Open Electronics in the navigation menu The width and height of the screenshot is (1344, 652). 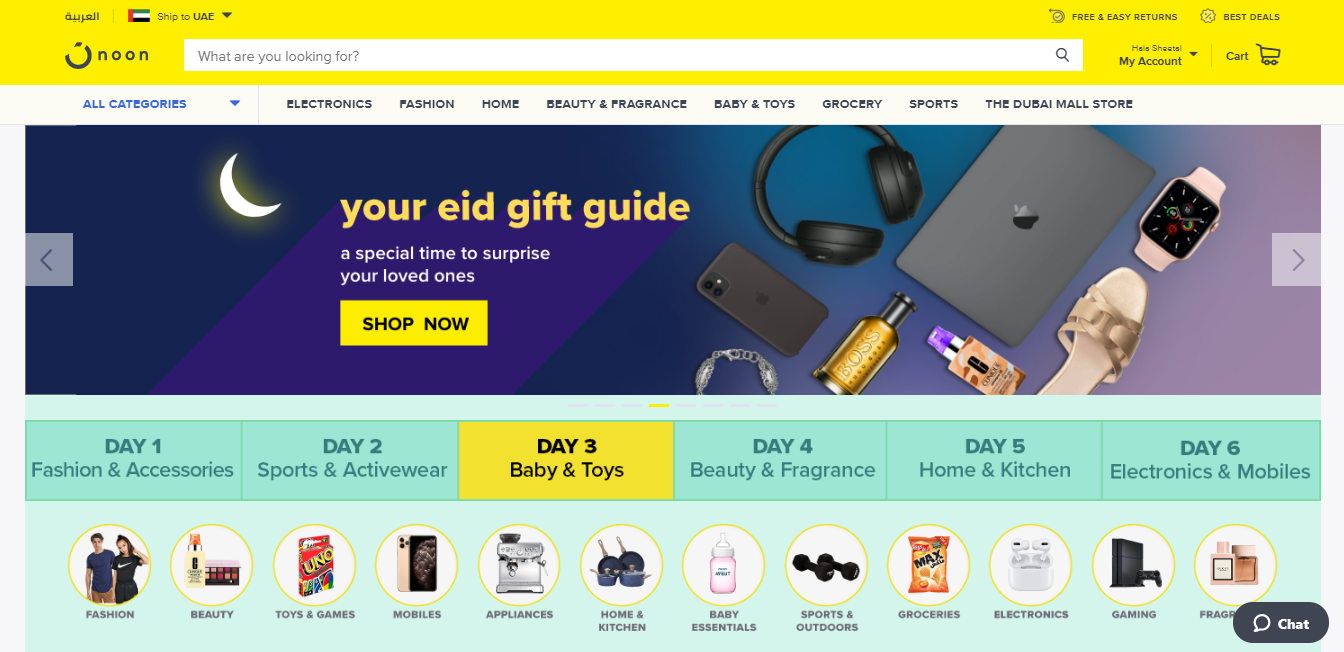(329, 104)
